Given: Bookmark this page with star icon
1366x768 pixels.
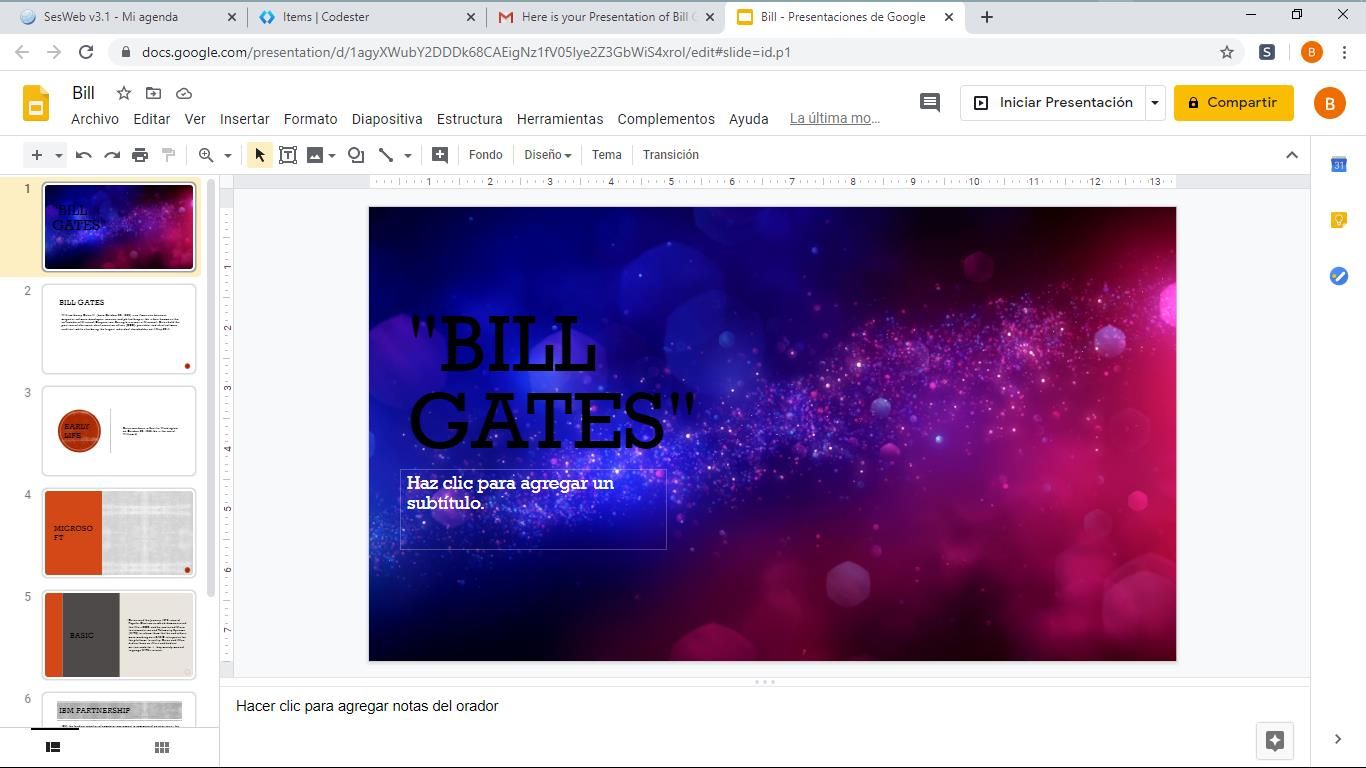Looking at the screenshot, I should 1227,52.
